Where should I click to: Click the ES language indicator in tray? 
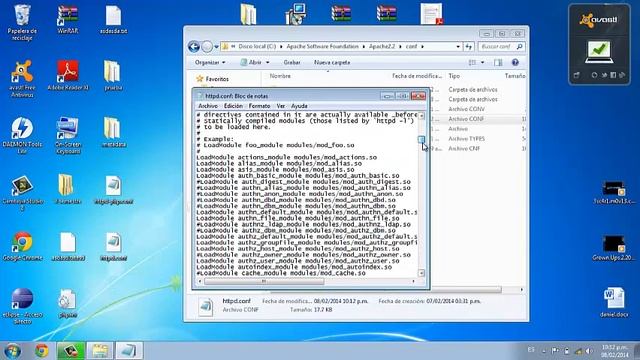tap(531, 350)
